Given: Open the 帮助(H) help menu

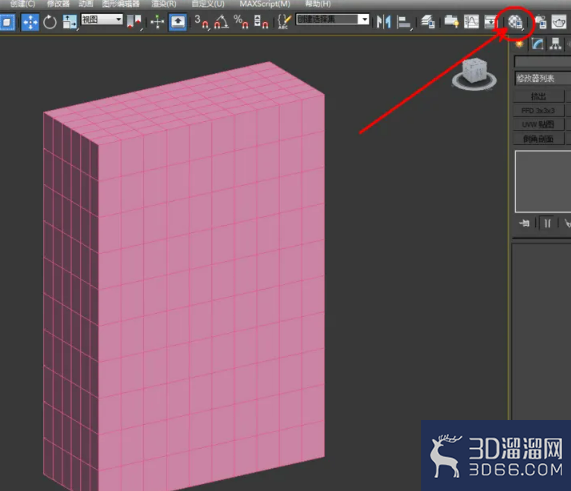Looking at the screenshot, I should [x=318, y=4].
